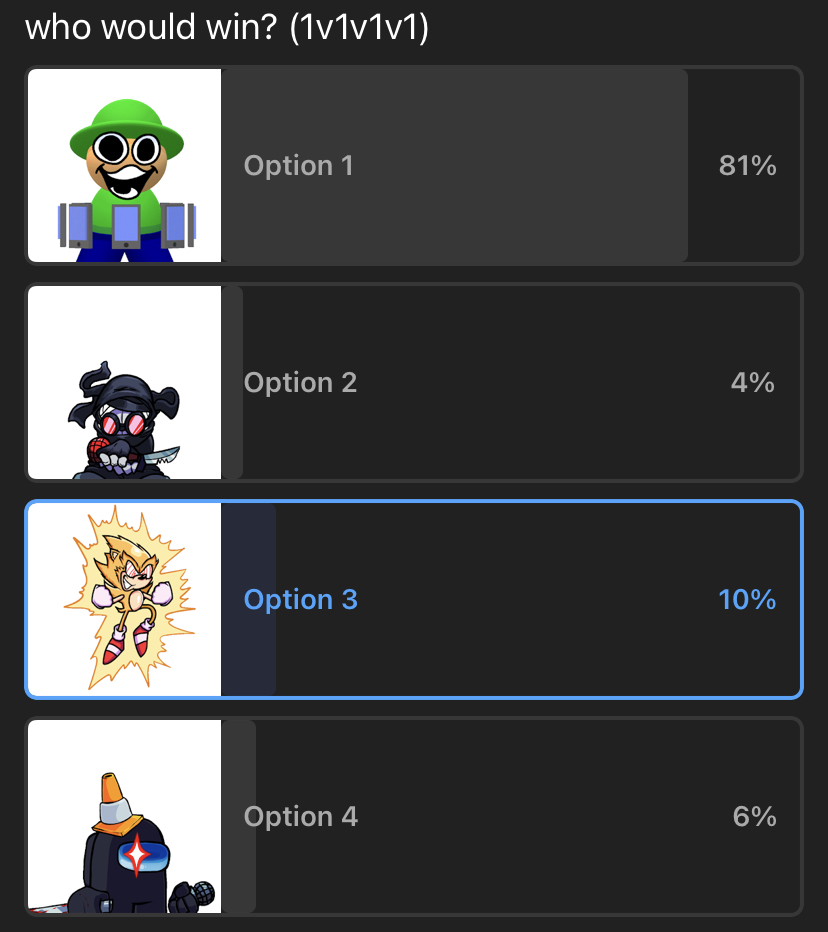Click the green-hat character thumbnail

coord(124,165)
